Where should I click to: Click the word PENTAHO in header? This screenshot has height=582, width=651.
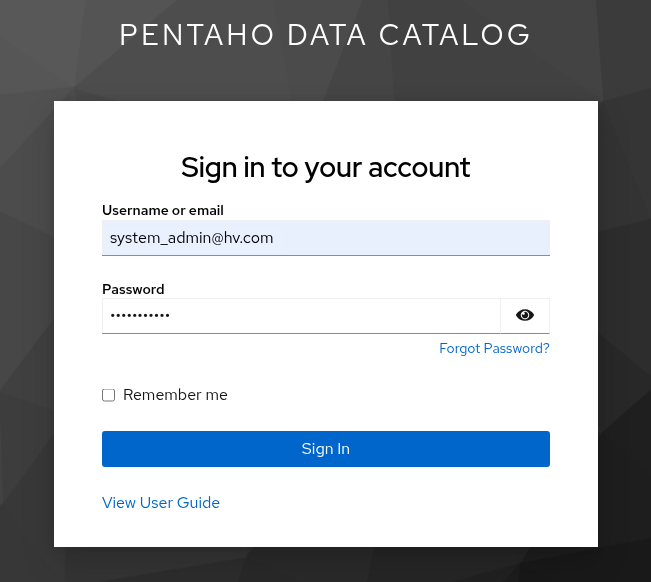[x=197, y=35]
